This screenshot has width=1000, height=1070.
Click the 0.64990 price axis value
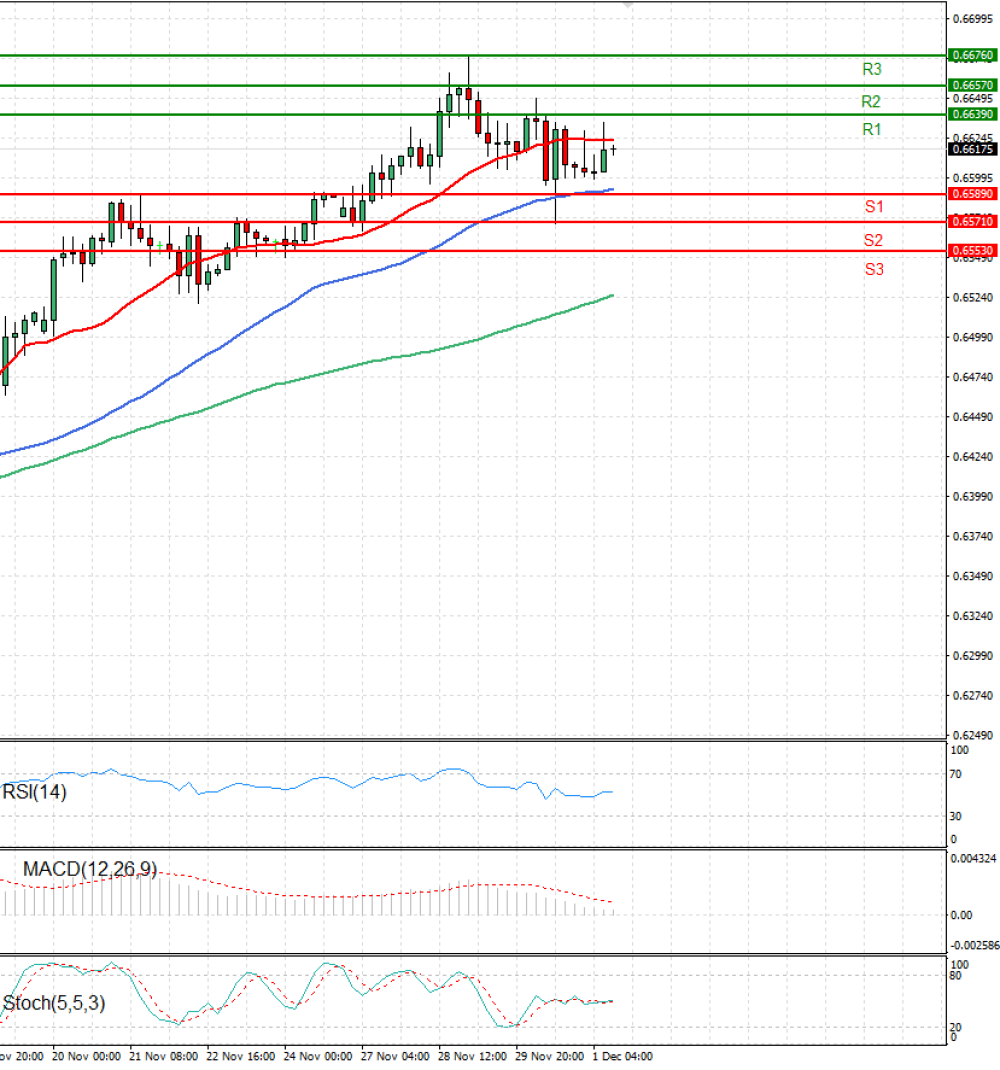pyautogui.click(x=973, y=337)
